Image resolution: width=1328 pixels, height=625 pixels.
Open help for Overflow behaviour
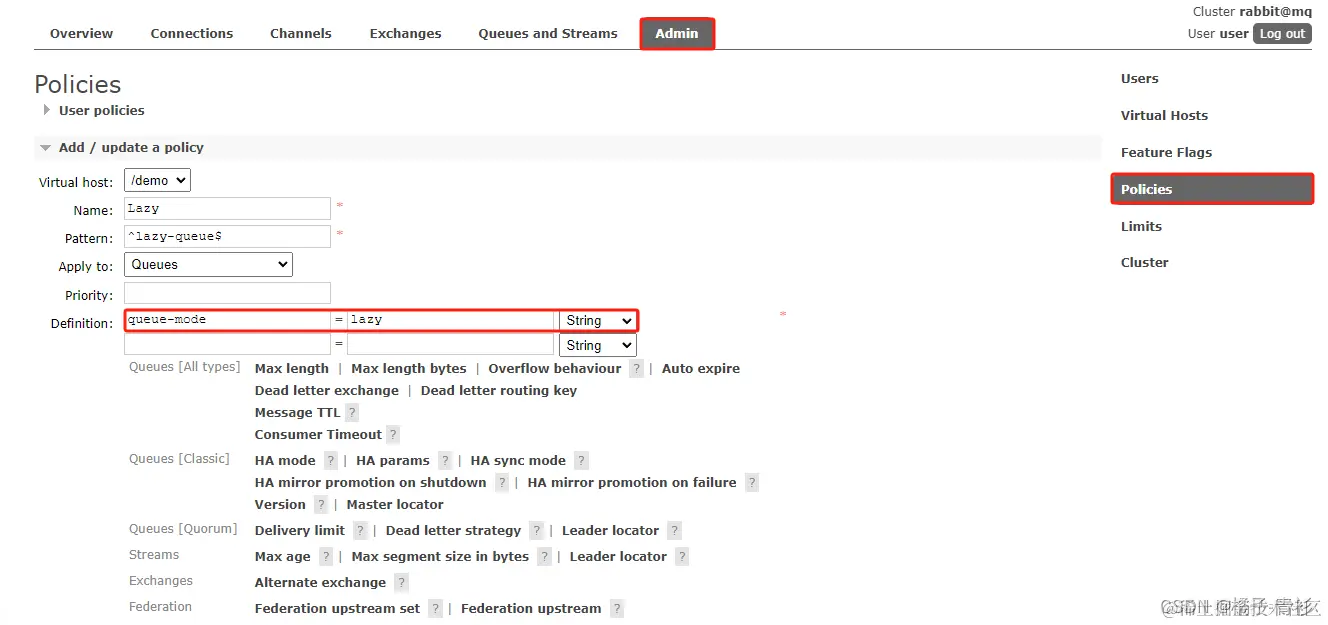637,369
